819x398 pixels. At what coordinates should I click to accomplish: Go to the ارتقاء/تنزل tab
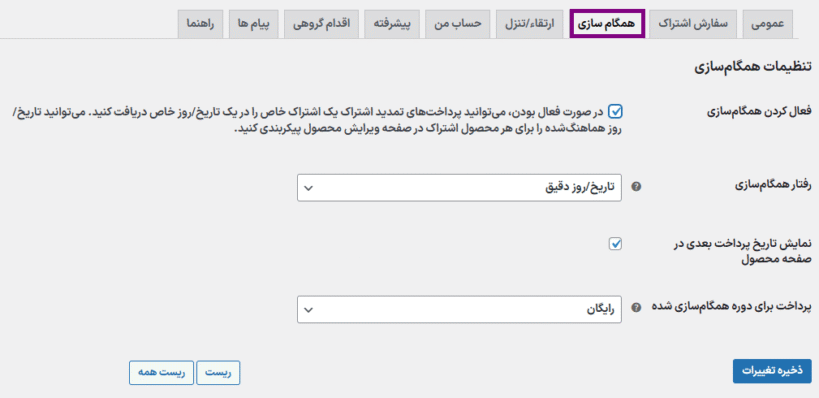530,24
